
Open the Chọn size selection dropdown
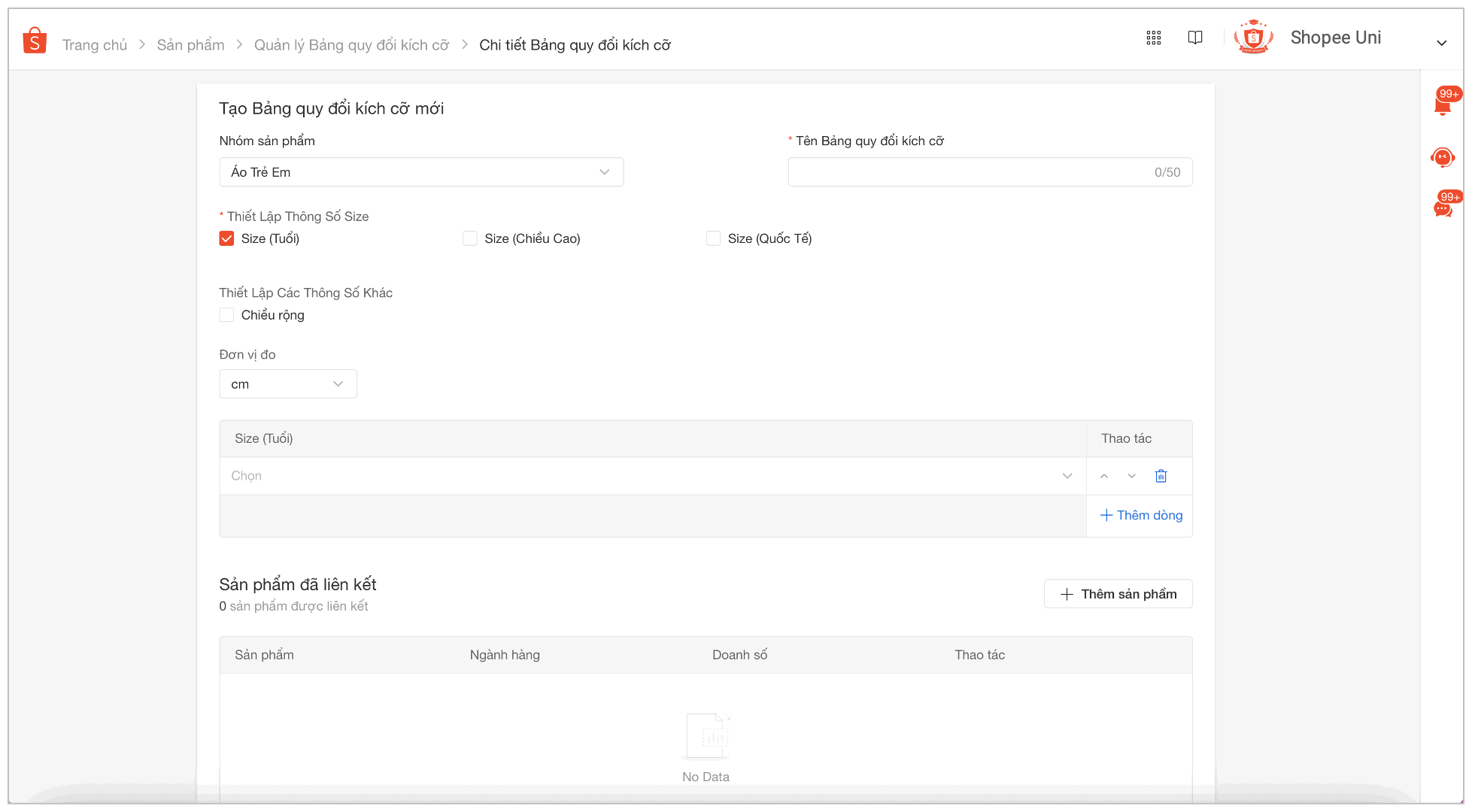651,476
